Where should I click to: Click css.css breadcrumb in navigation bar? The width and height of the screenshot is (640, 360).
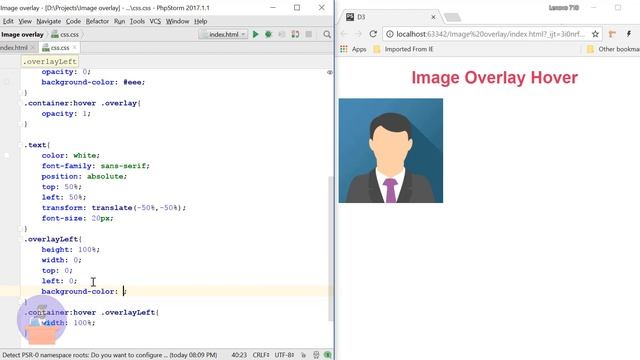click(x=65, y=35)
